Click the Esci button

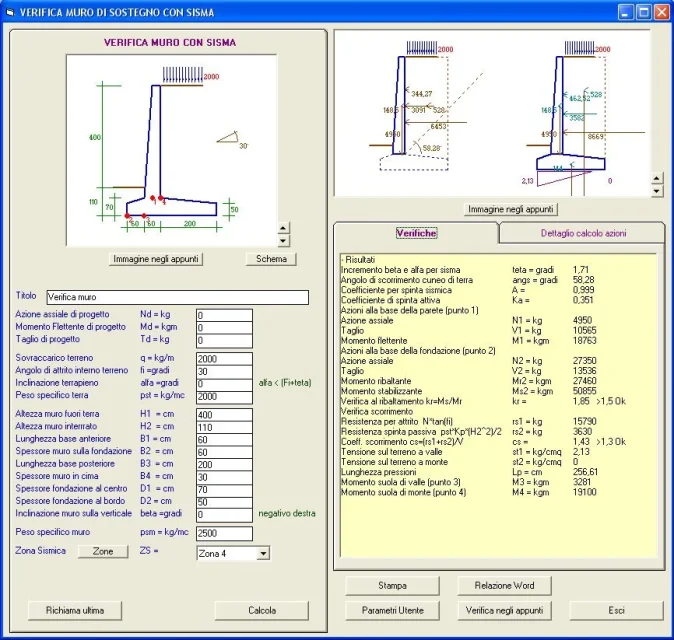click(x=616, y=610)
